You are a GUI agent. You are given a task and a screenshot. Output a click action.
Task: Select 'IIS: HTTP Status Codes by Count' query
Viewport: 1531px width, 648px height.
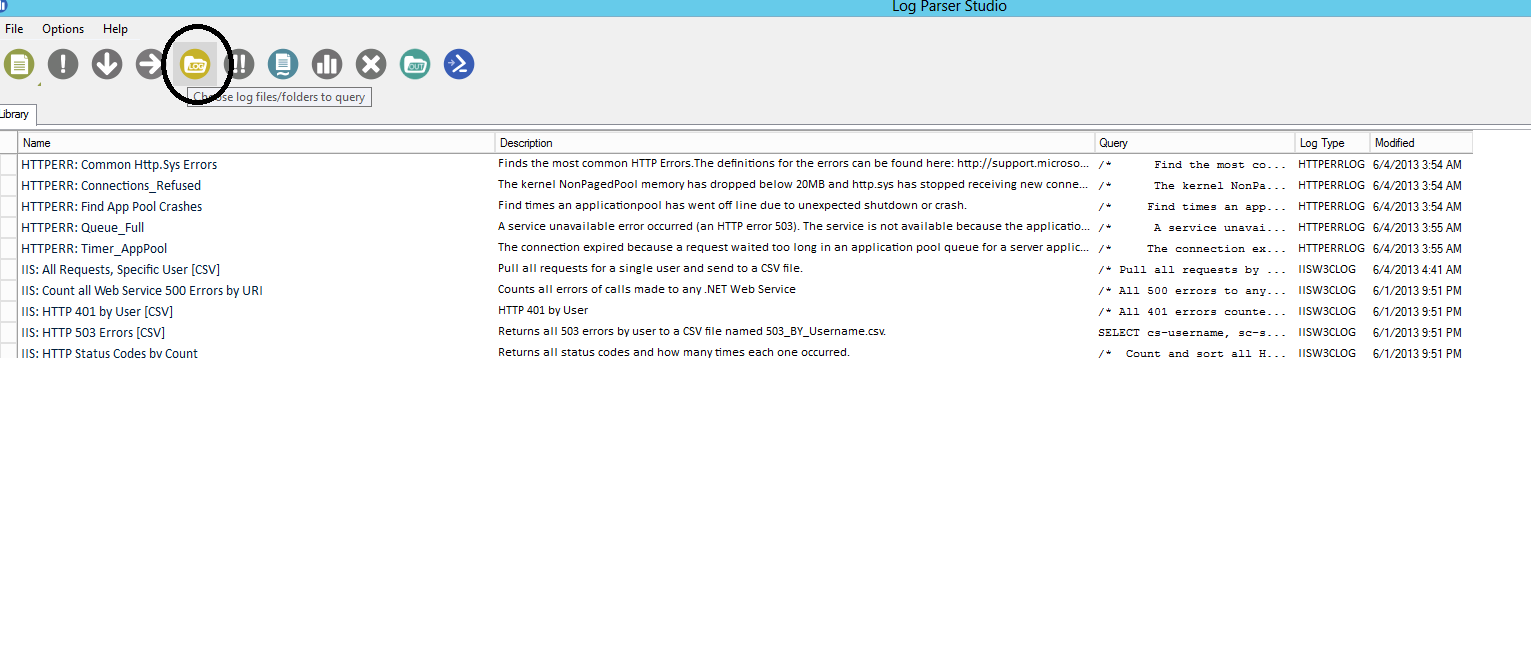(110, 353)
